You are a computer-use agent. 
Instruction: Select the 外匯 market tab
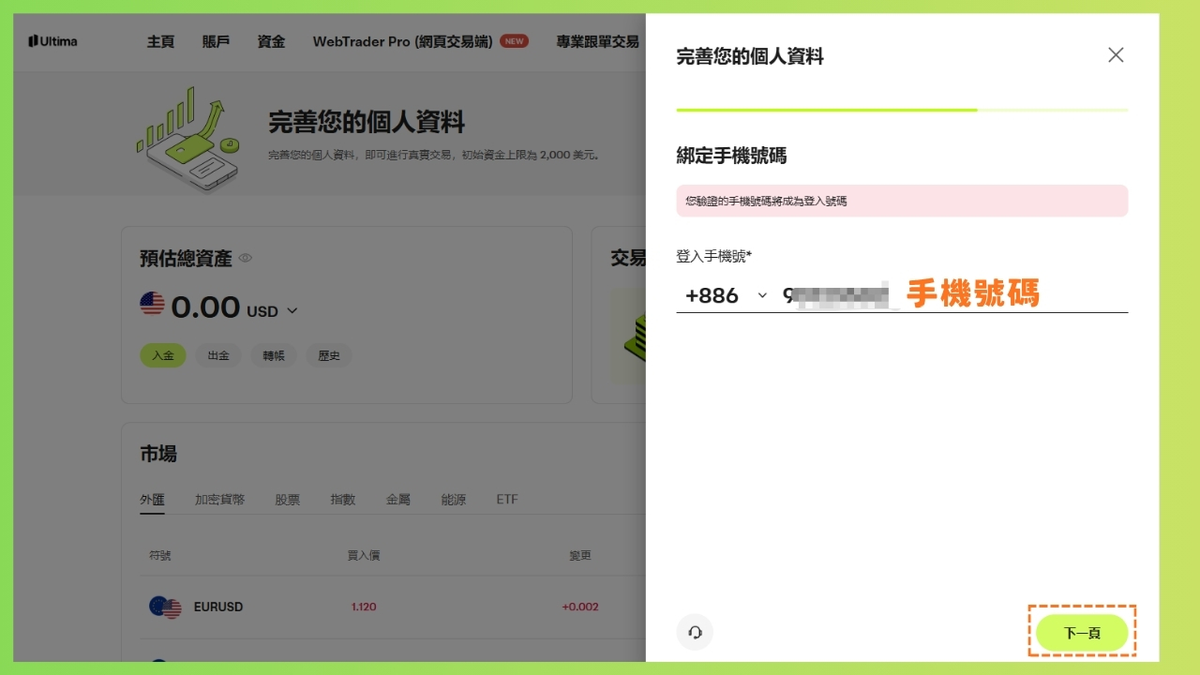pyautogui.click(x=152, y=499)
